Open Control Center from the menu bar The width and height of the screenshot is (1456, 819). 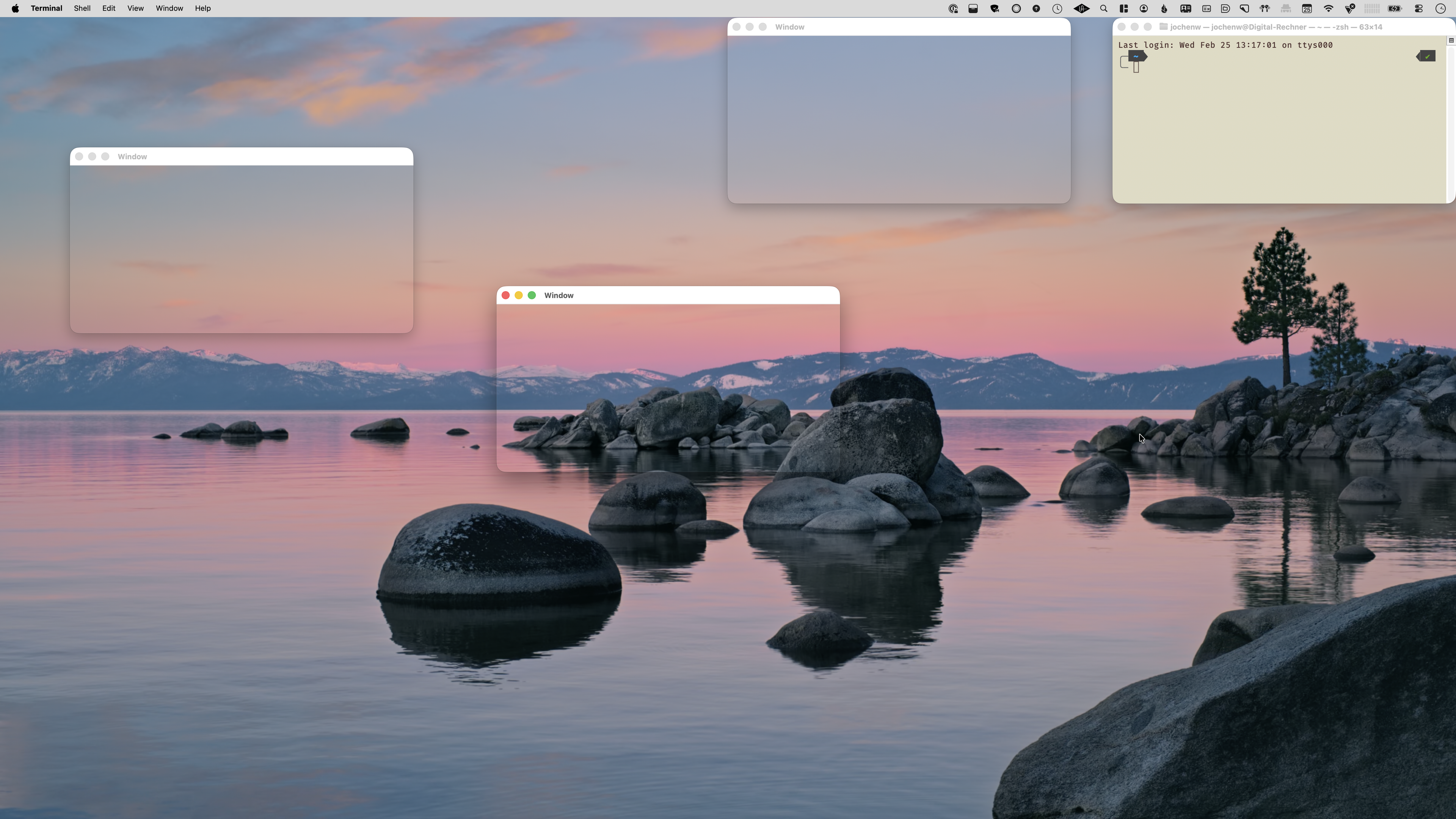click(1419, 8)
